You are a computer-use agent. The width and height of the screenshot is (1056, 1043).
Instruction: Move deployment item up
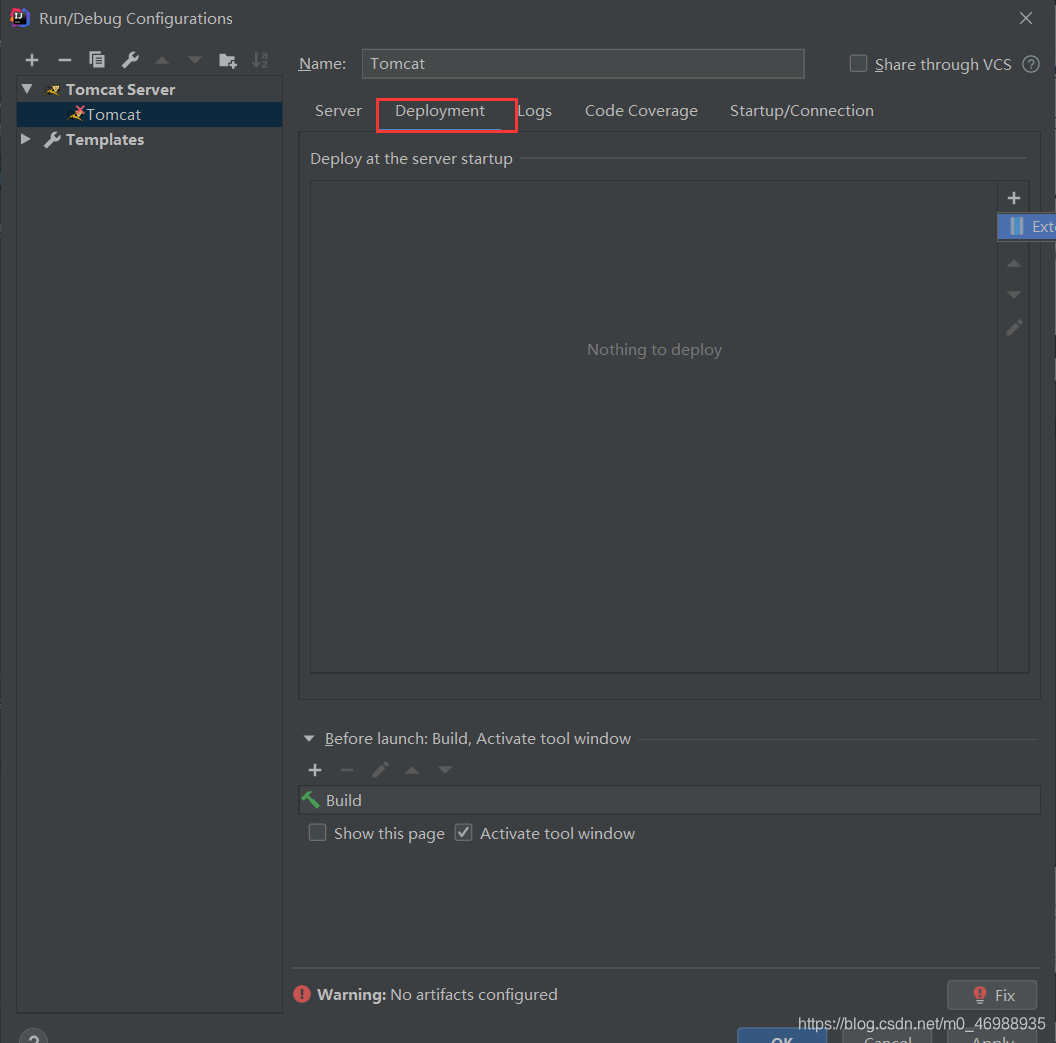pyautogui.click(x=1014, y=263)
